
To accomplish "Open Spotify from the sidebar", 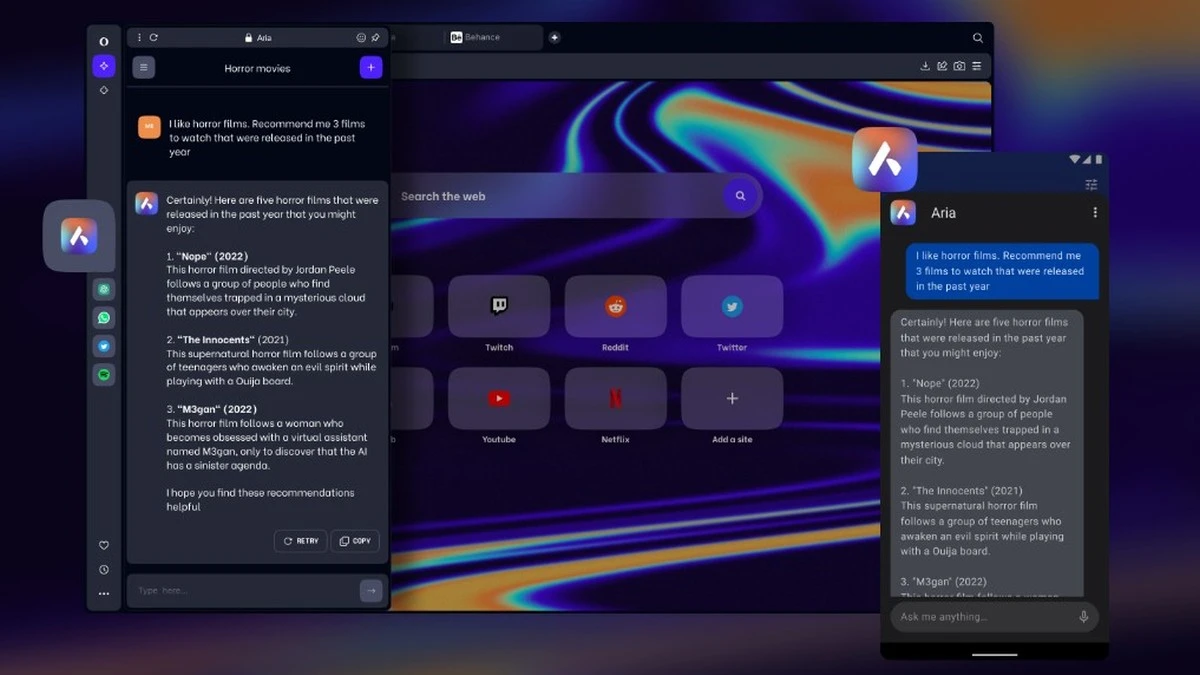I will click(104, 375).
